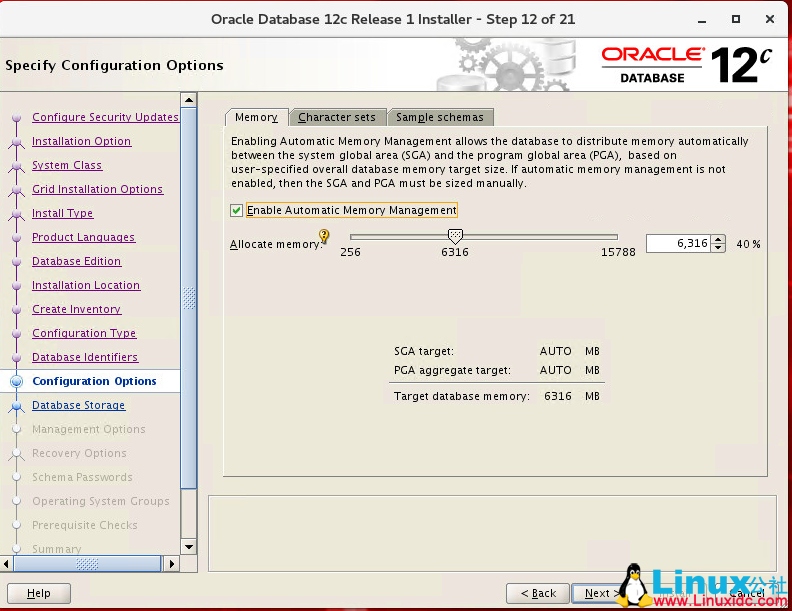This screenshot has height=611, width=792.
Task: Click the Back button
Action: coord(538,593)
